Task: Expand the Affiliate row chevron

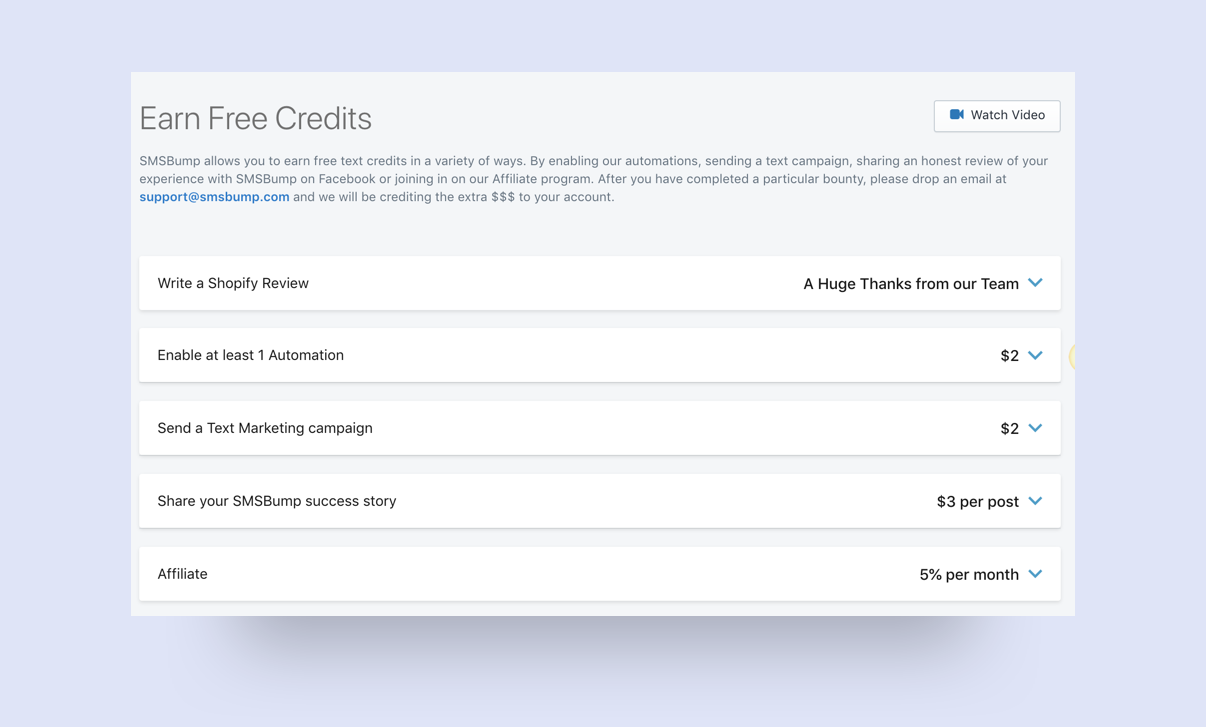Action: click(1035, 574)
